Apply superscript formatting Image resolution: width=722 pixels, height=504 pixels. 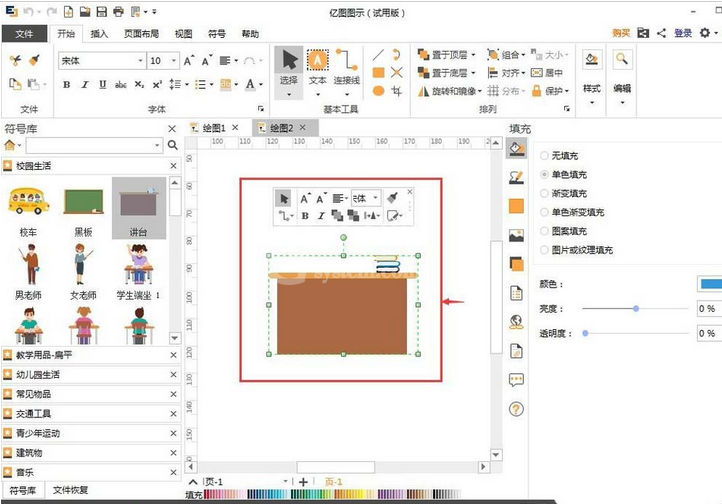click(x=157, y=84)
